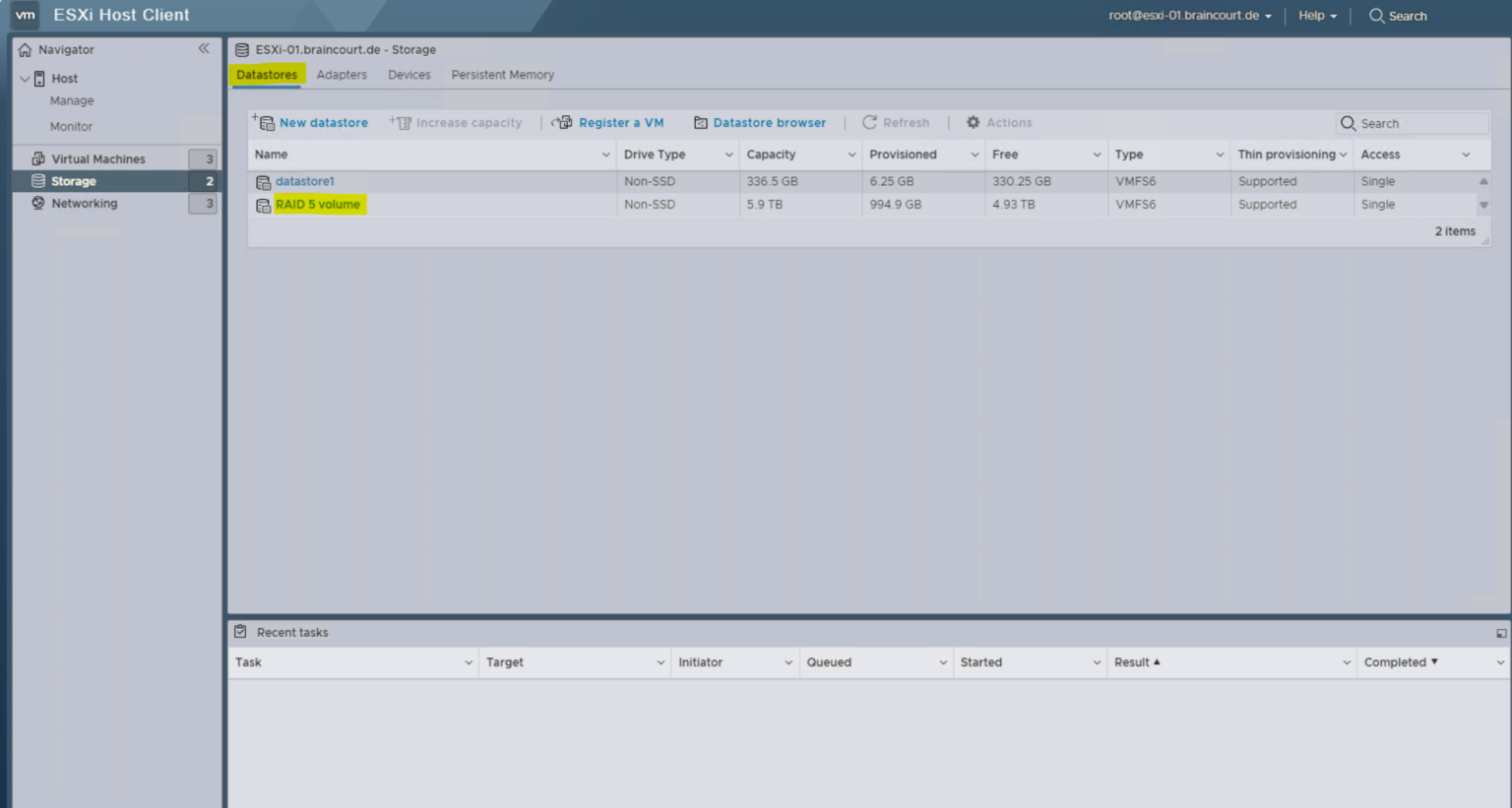
Task: Click the Register a VM icon
Action: pos(563,122)
